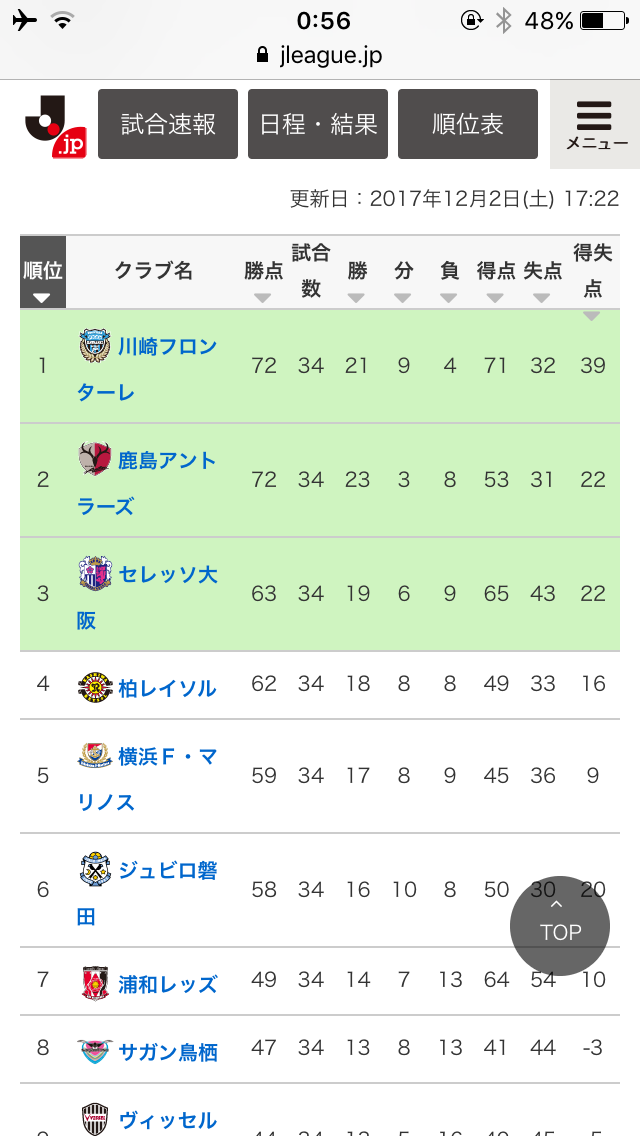Tap the Kawasaki Frontale club crest
This screenshot has height=1136, width=640.
click(95, 346)
